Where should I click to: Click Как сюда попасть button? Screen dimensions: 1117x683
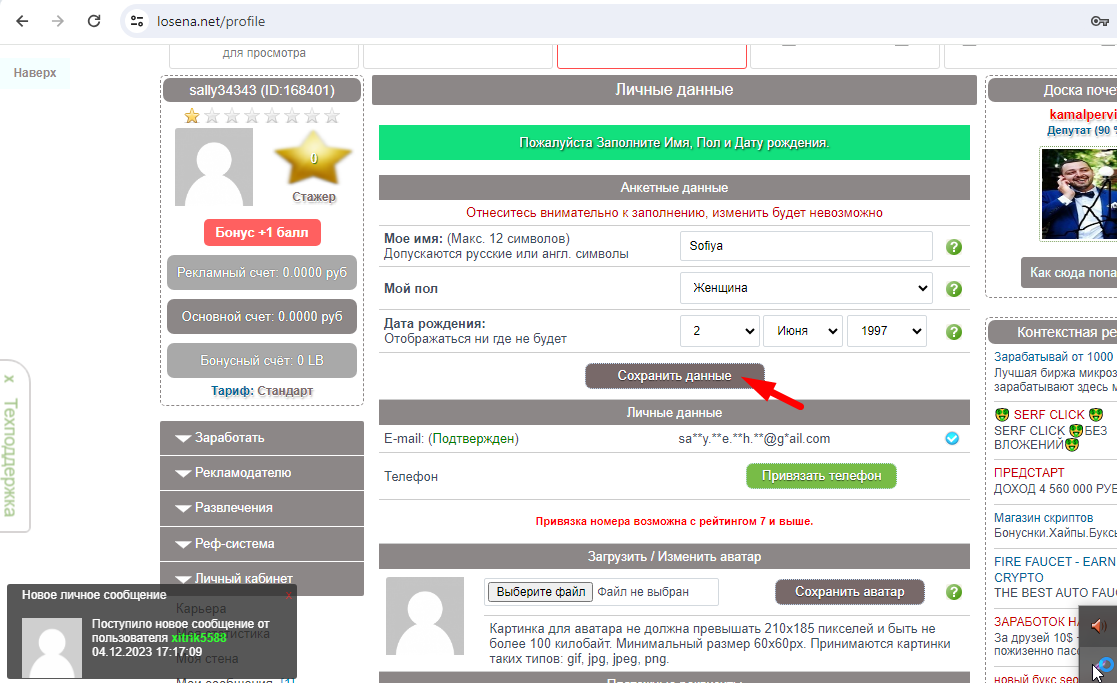(x=1069, y=273)
